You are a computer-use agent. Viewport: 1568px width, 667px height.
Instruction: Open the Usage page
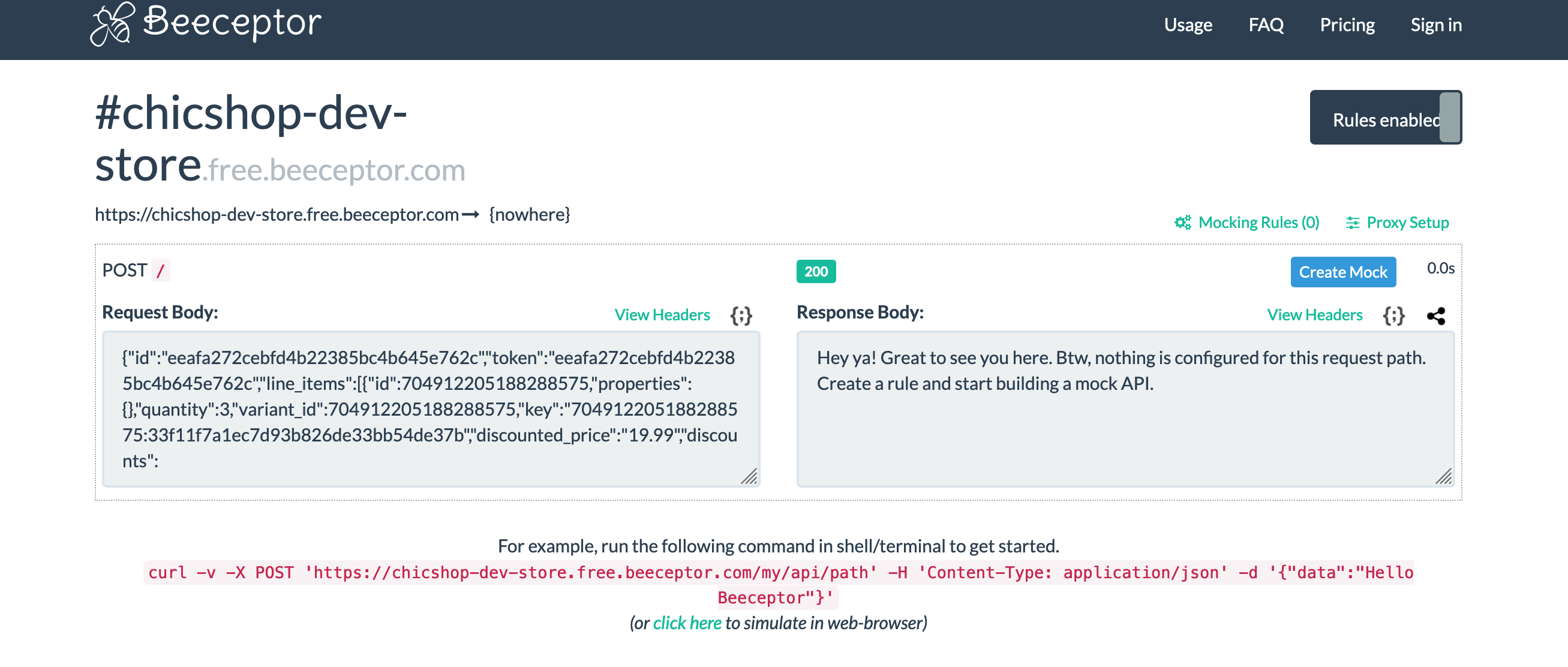click(1188, 25)
